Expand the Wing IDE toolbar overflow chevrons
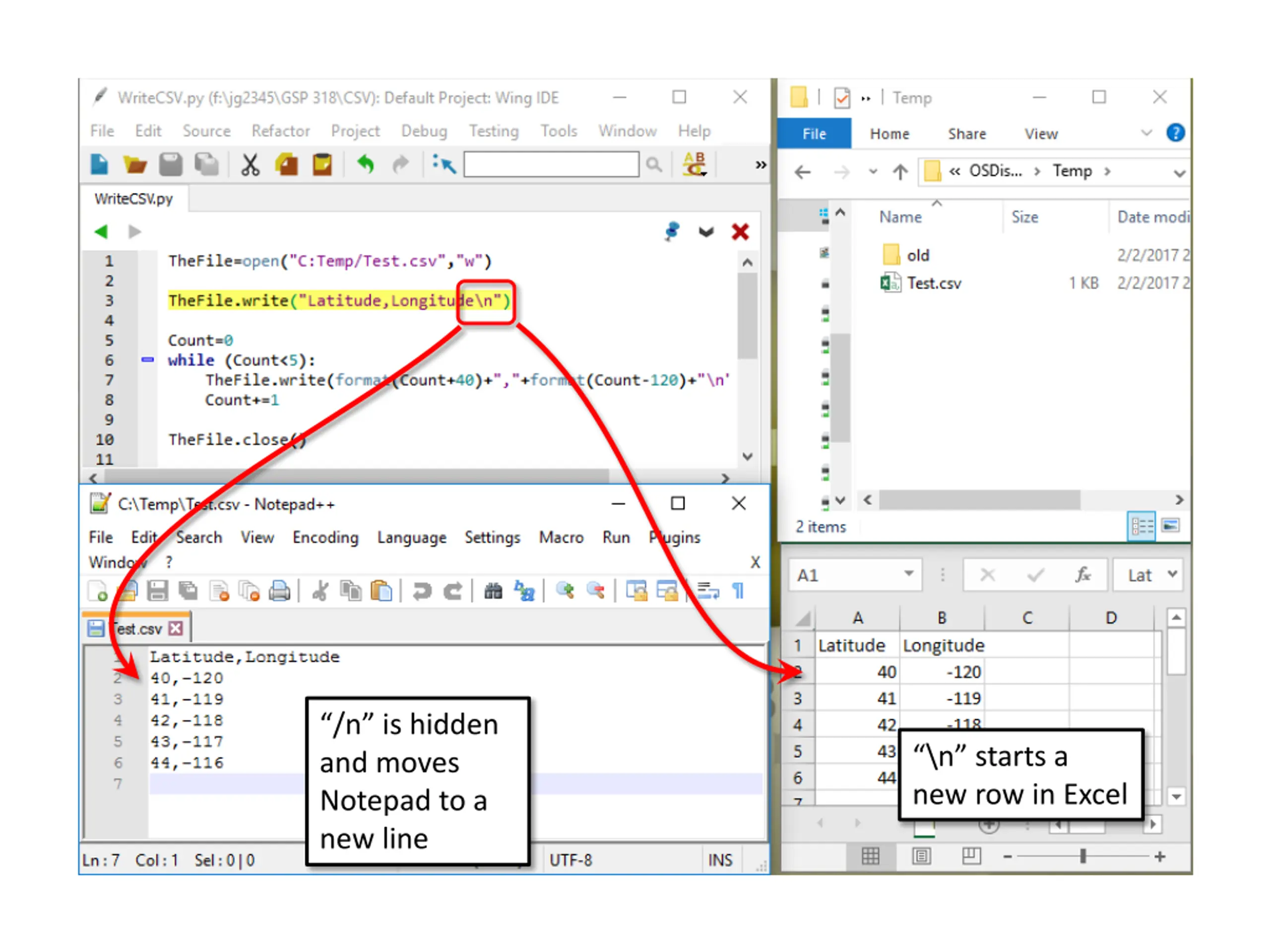The image size is (1270, 952). click(761, 165)
